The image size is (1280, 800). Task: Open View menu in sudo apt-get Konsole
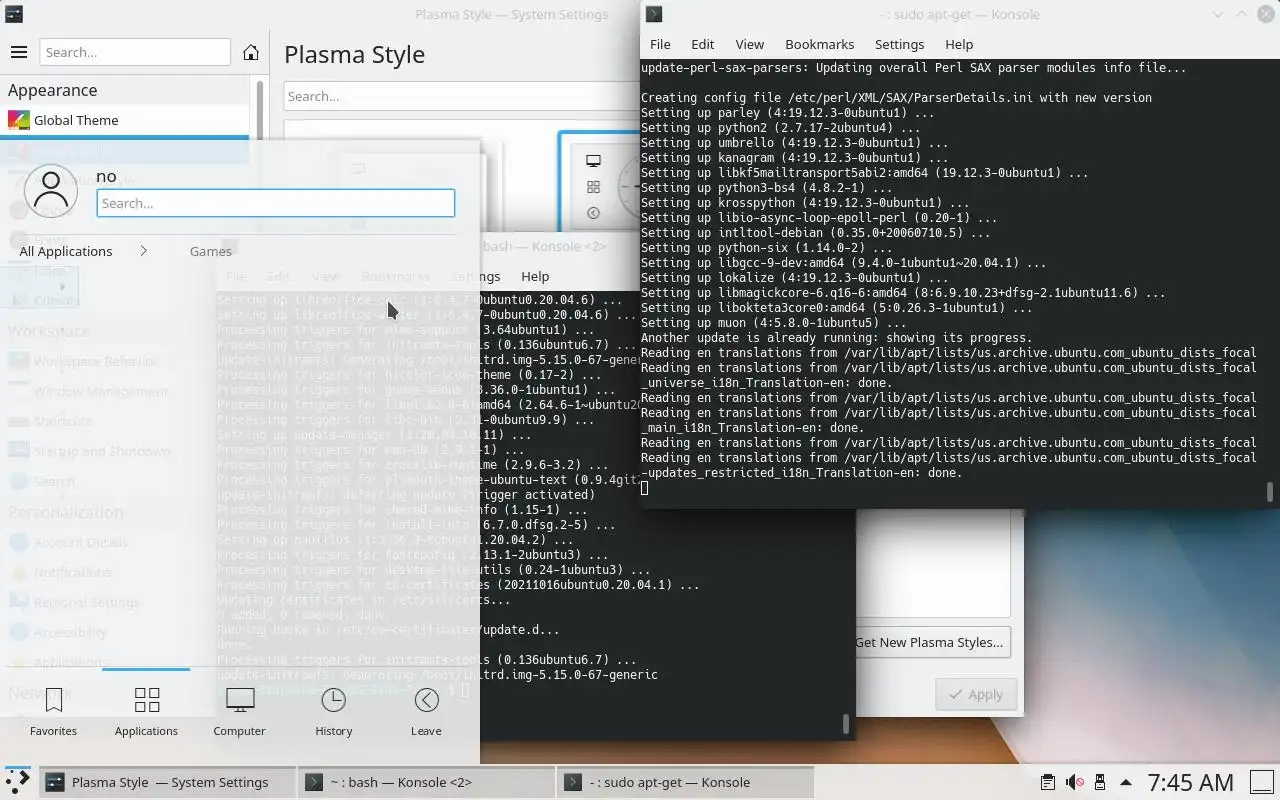[749, 44]
